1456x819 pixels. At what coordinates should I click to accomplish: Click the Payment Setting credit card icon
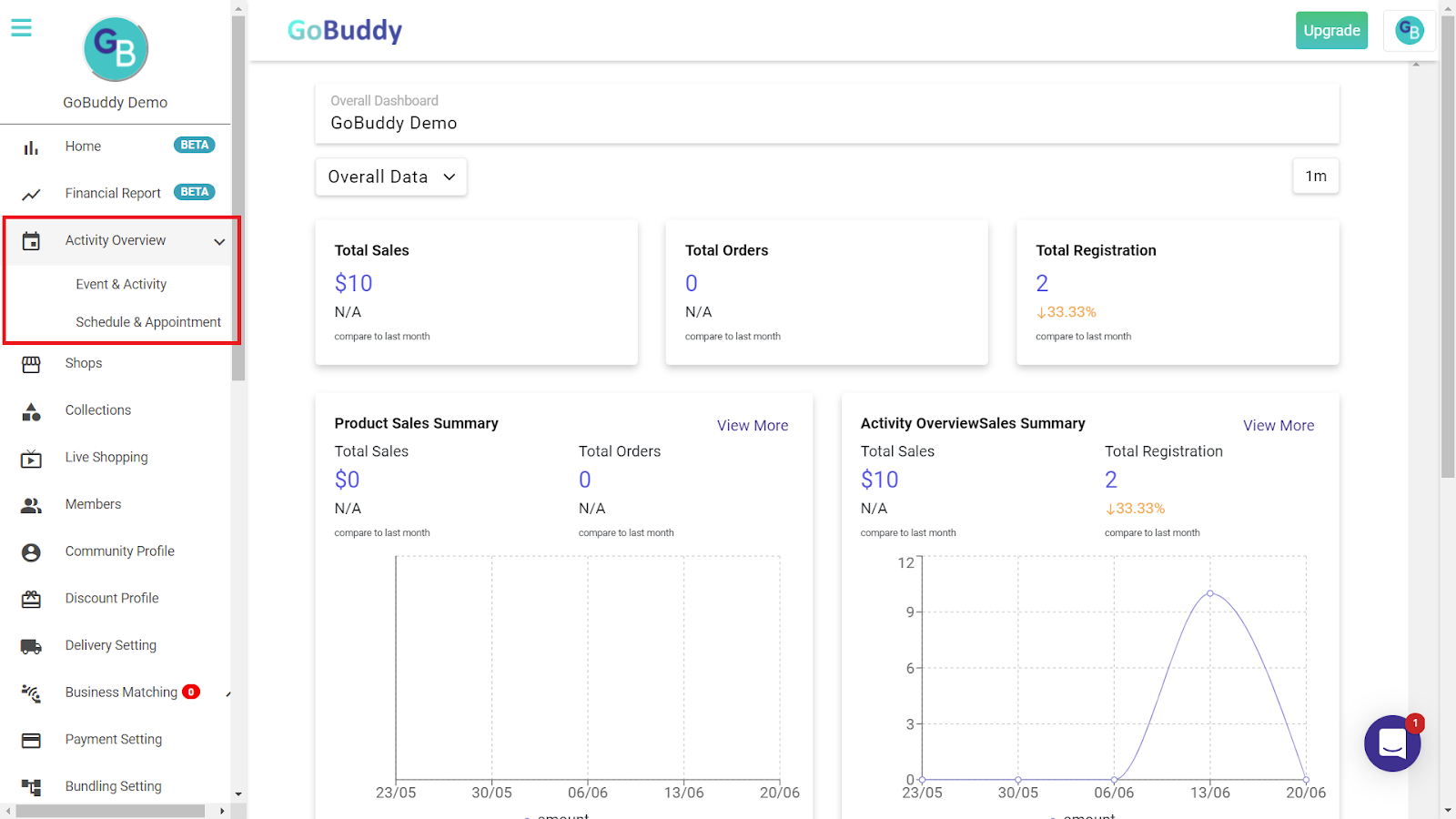coord(31,741)
